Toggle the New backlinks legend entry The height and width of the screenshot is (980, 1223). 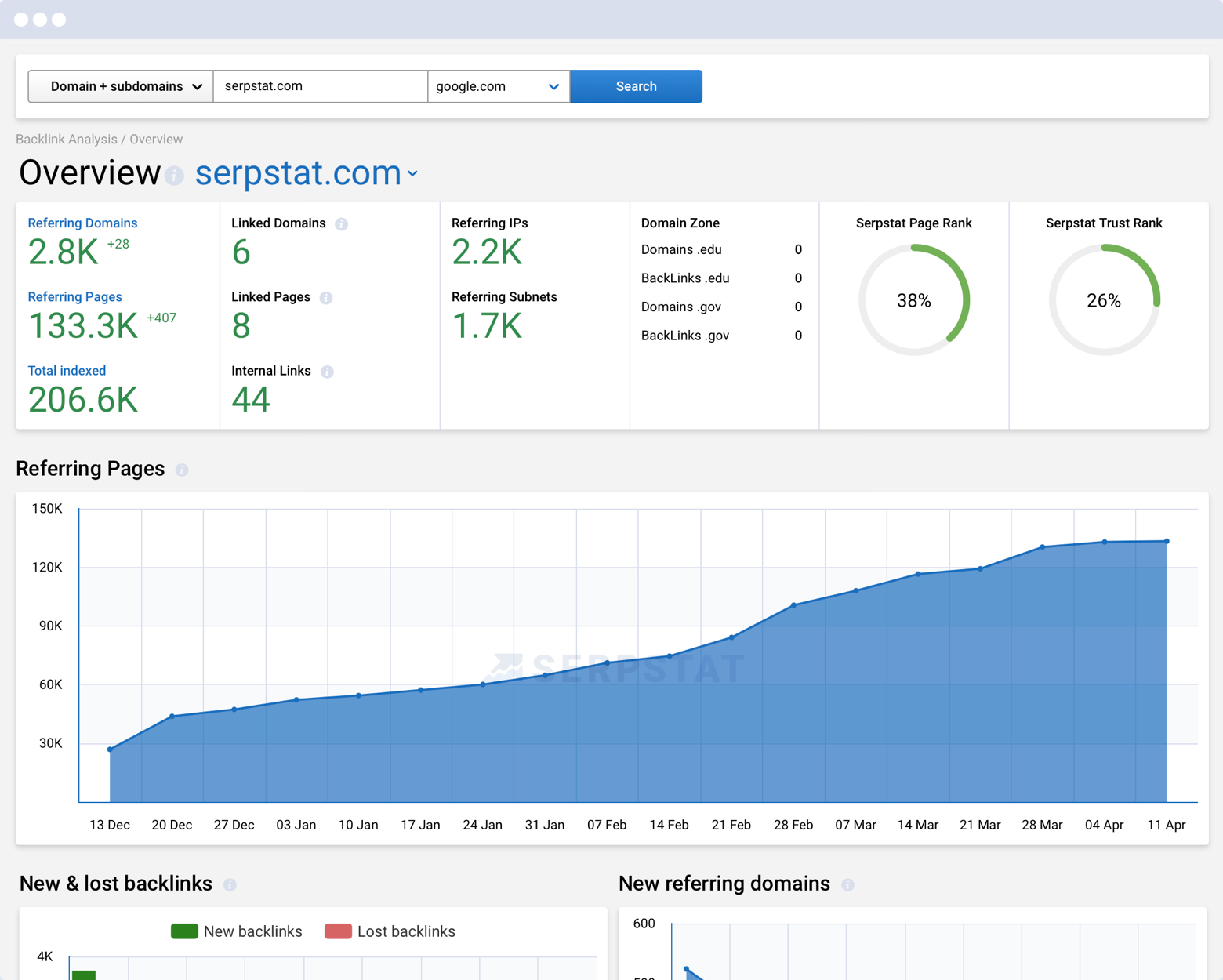pyautogui.click(x=236, y=931)
